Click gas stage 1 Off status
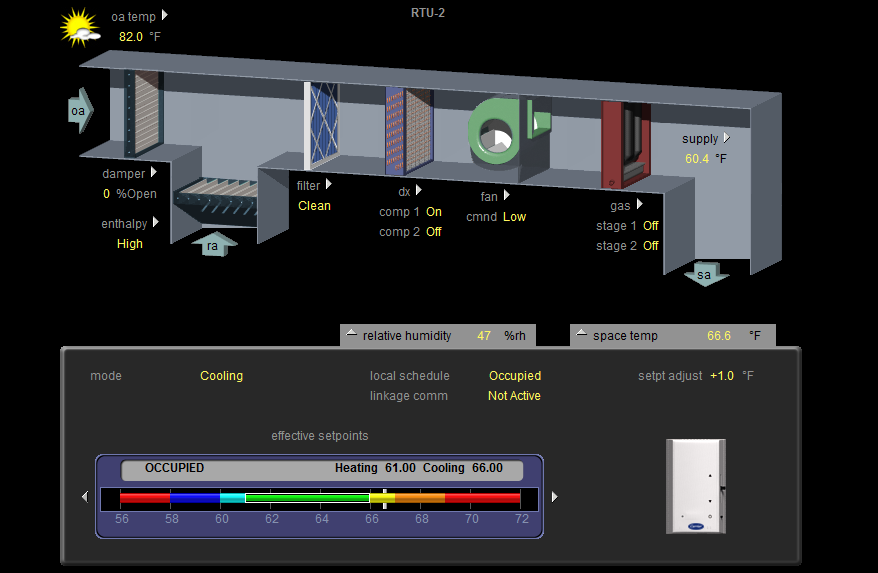This screenshot has width=878, height=573. [651, 226]
